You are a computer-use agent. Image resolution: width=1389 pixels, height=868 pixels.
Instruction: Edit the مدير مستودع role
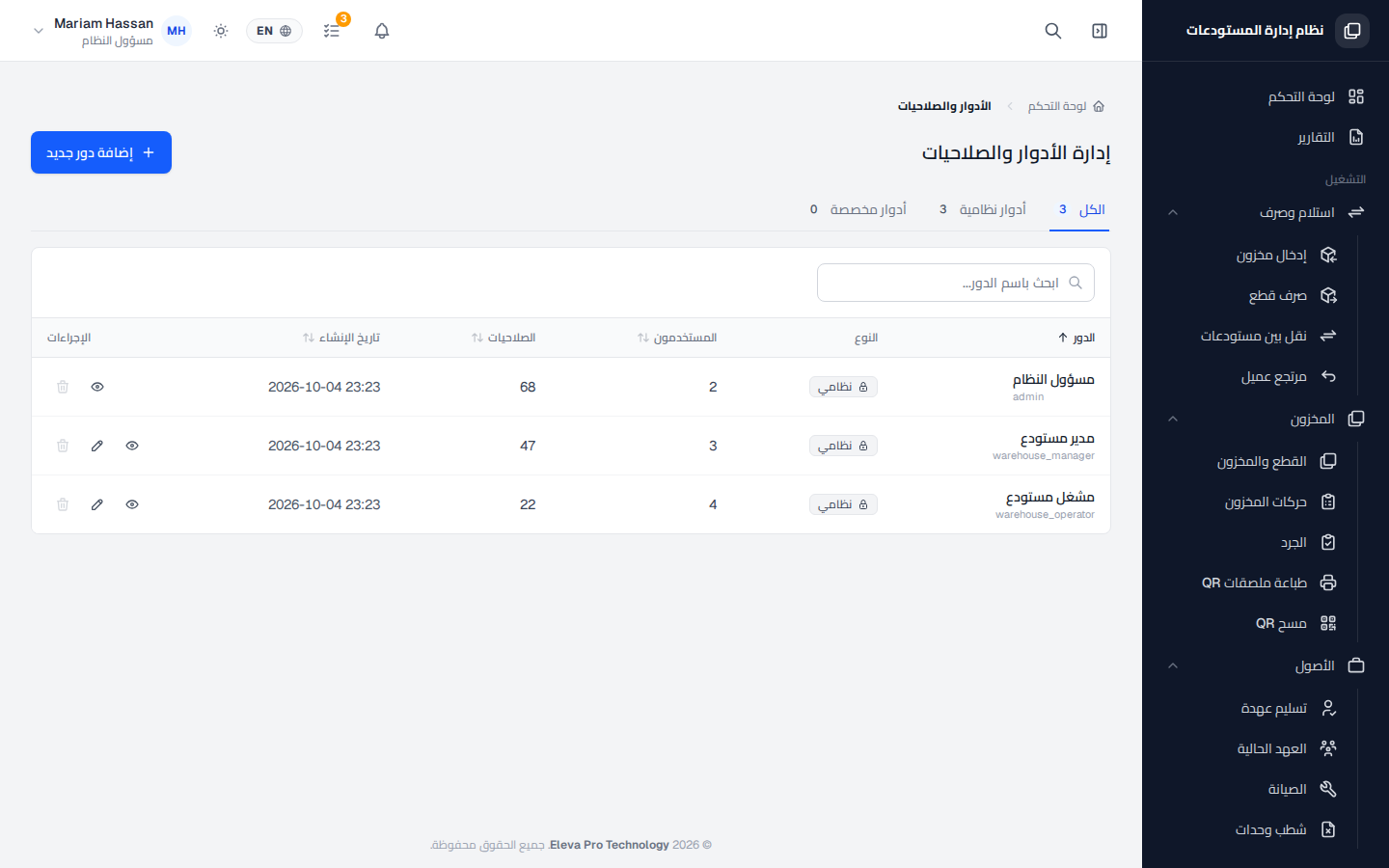[x=97, y=446]
